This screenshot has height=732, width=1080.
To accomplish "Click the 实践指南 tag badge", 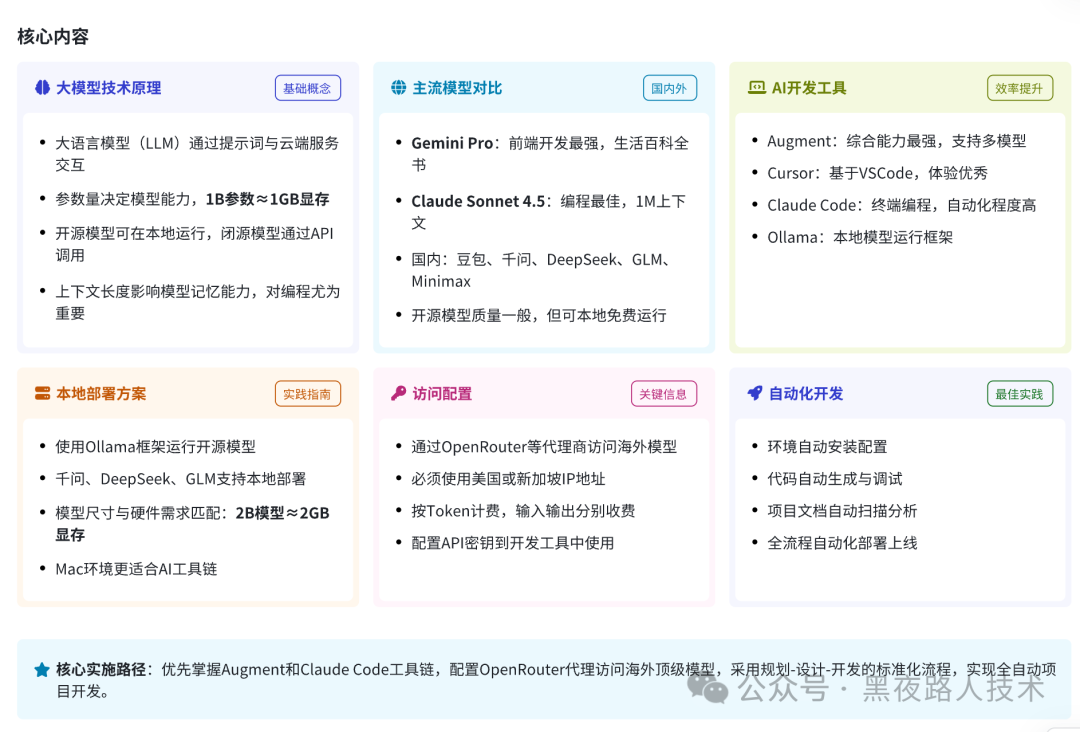I will point(307,394).
